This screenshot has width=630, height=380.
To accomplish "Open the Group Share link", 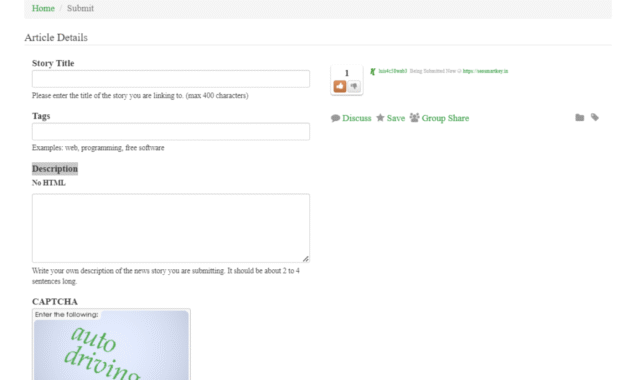I will click(x=445, y=118).
